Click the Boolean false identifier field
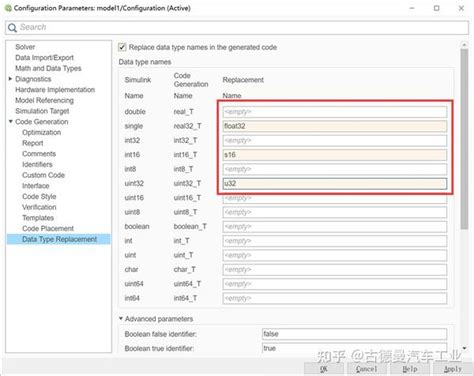 (354, 334)
